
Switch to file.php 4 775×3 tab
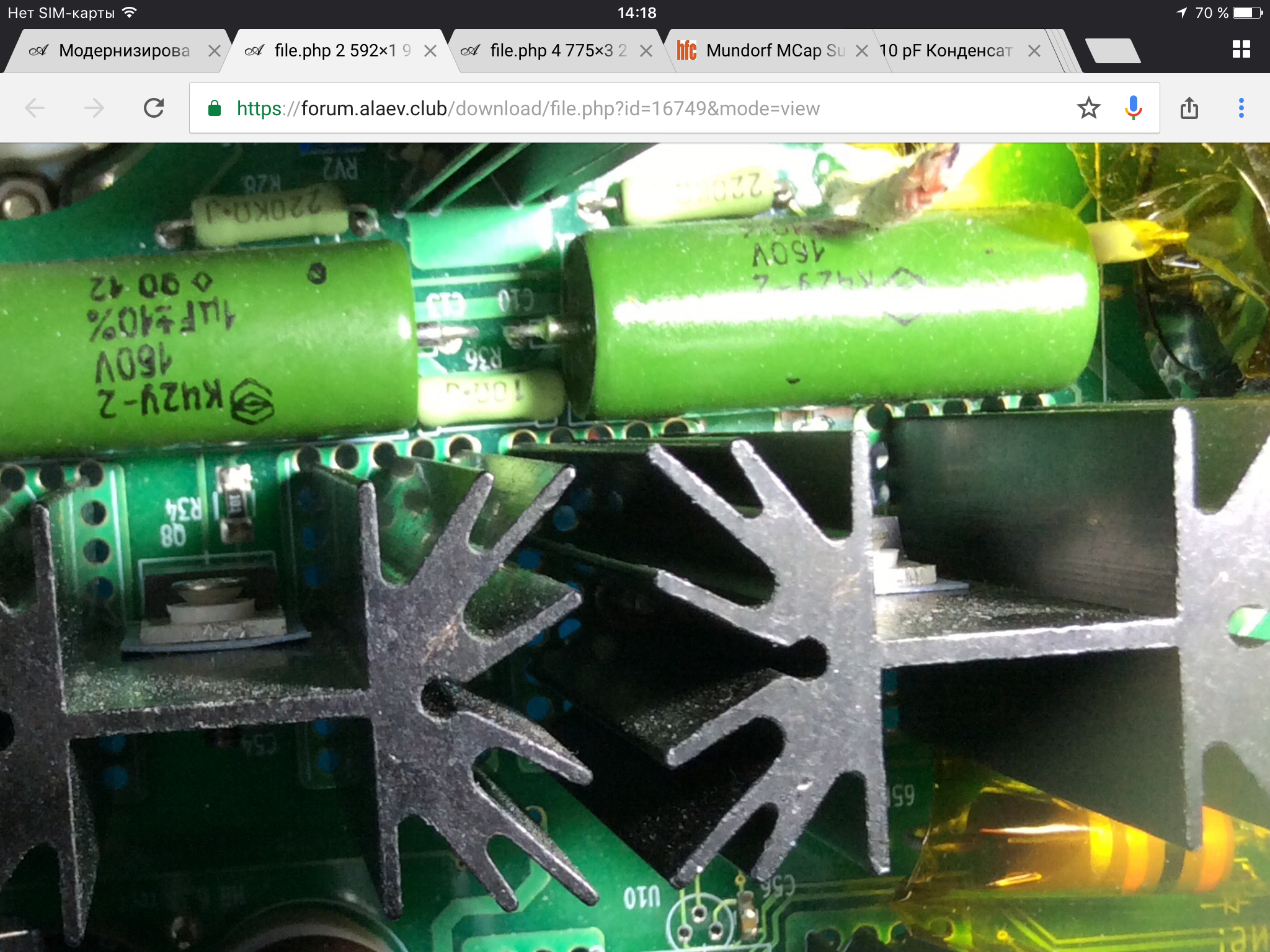pyautogui.click(x=558, y=51)
